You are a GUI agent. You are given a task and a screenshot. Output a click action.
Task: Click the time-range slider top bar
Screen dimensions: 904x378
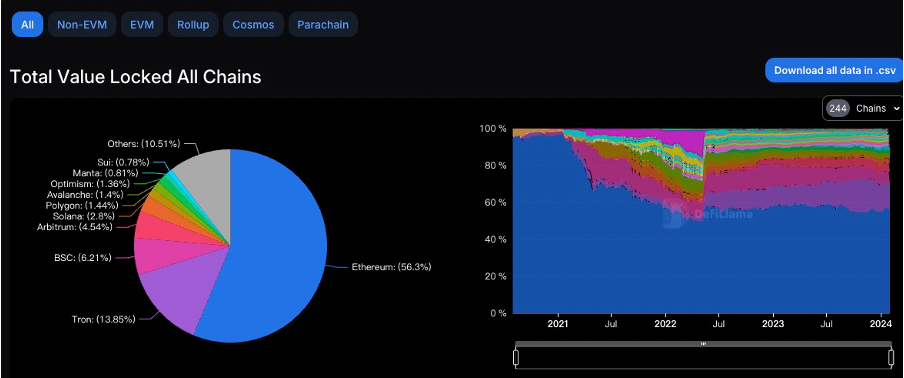[703, 343]
